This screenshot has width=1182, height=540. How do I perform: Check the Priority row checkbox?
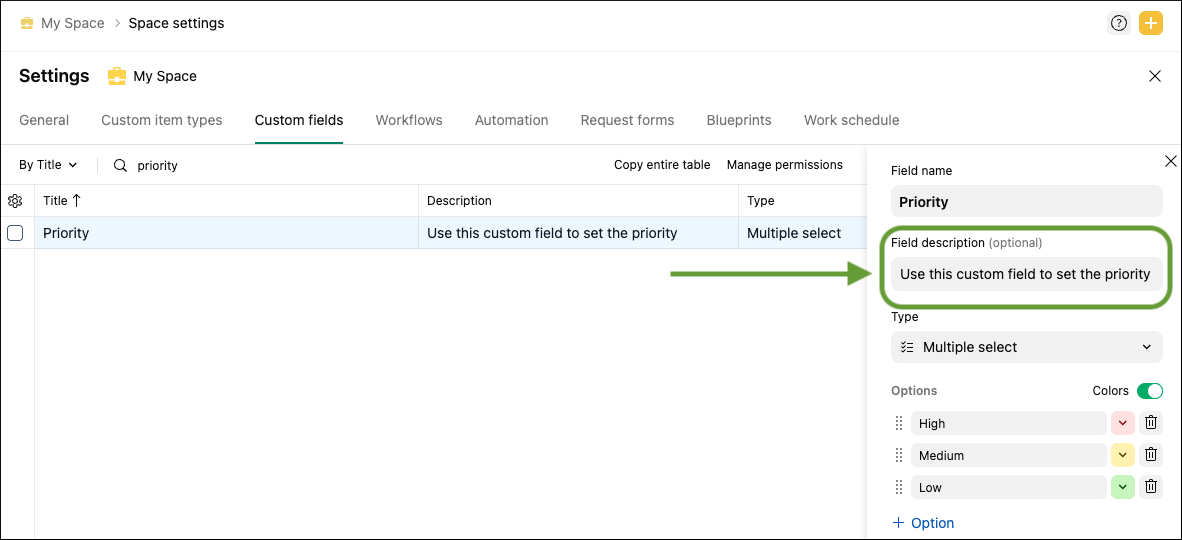coord(15,233)
